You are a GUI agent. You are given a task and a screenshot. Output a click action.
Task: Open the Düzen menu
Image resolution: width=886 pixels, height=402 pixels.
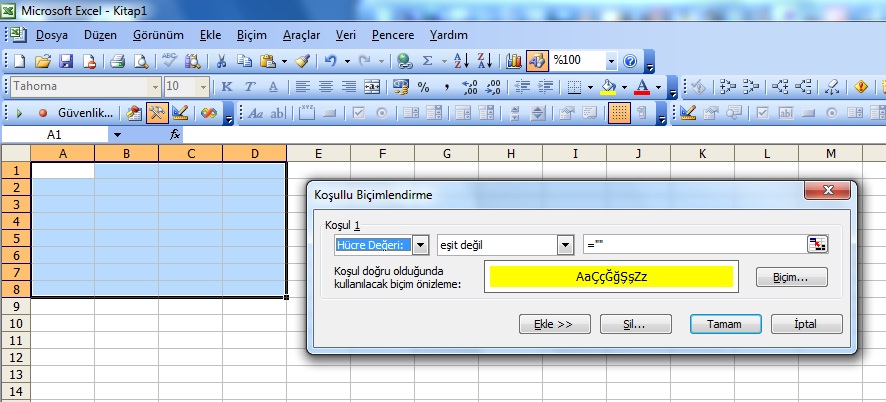[x=100, y=35]
